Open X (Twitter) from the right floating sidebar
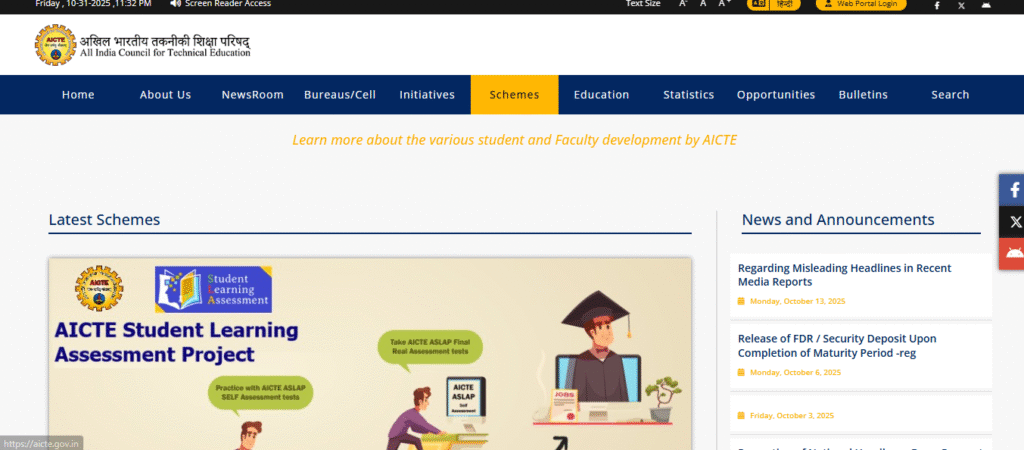The height and width of the screenshot is (450, 1024). (x=1013, y=222)
